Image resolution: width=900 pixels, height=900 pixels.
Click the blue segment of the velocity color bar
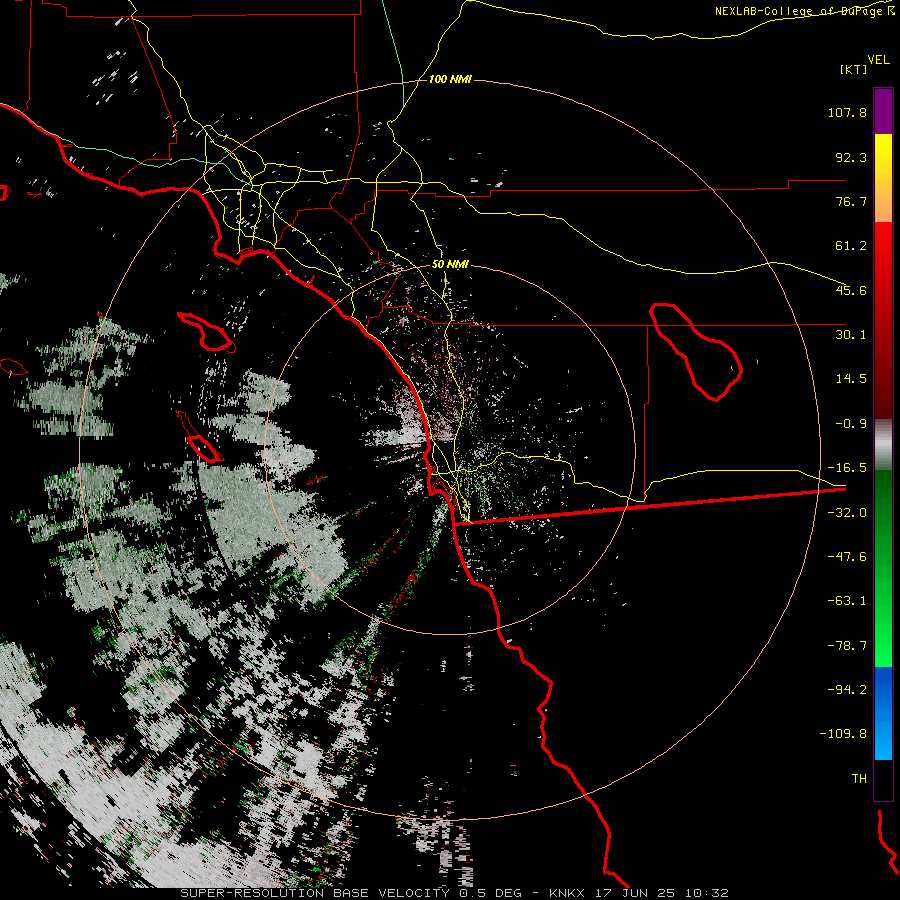tap(883, 713)
